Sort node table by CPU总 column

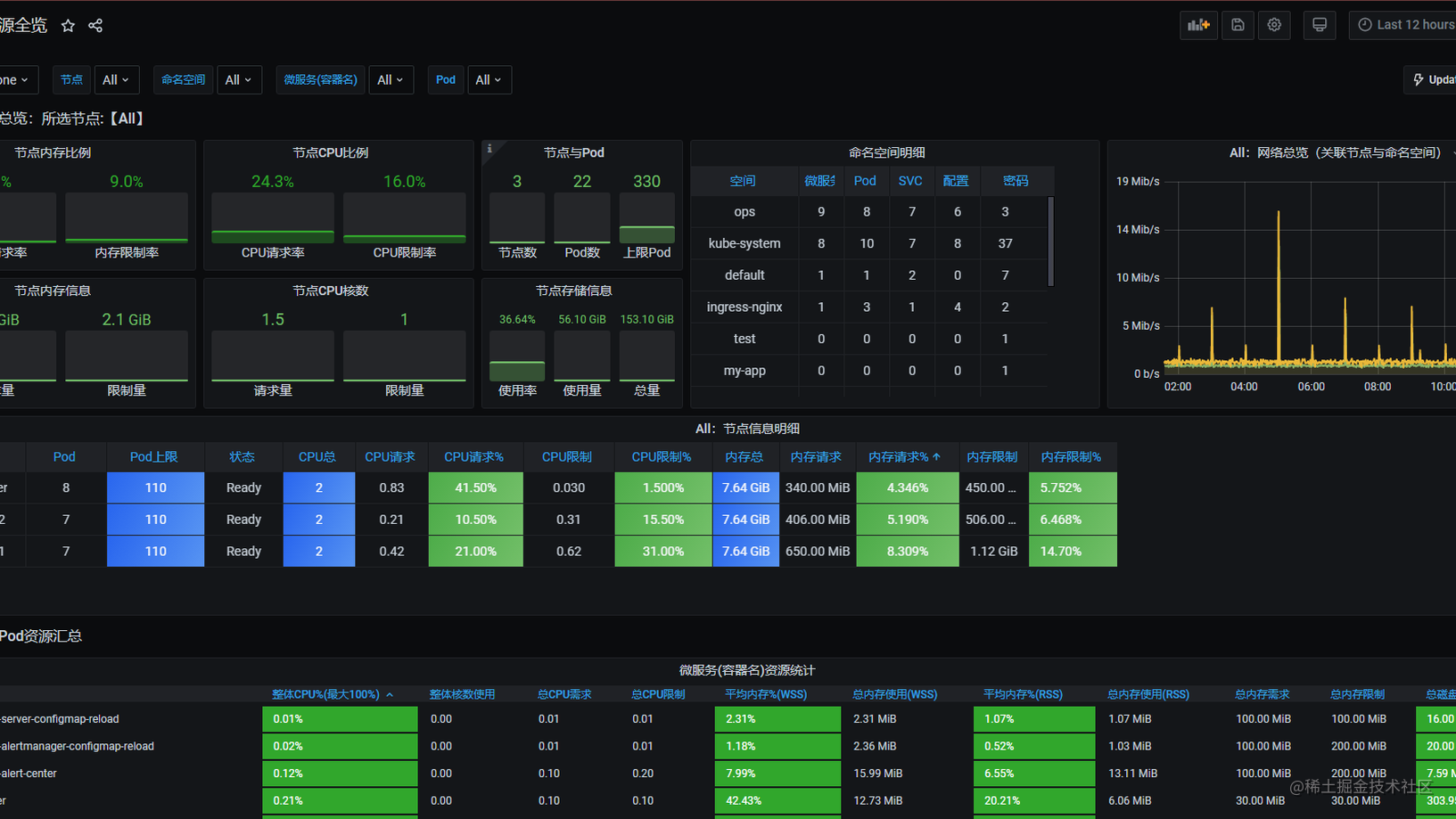pyautogui.click(x=317, y=457)
